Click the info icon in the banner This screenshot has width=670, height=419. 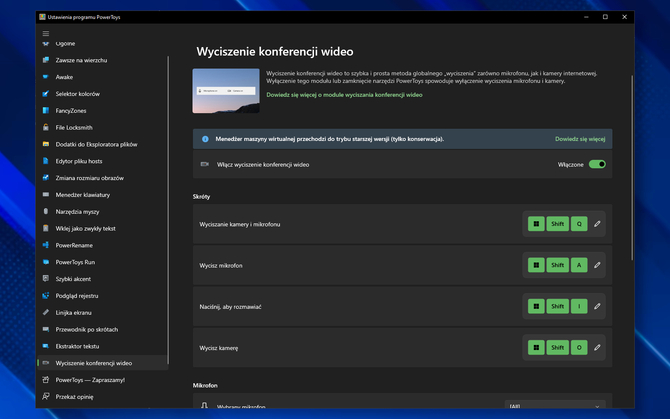(x=205, y=139)
